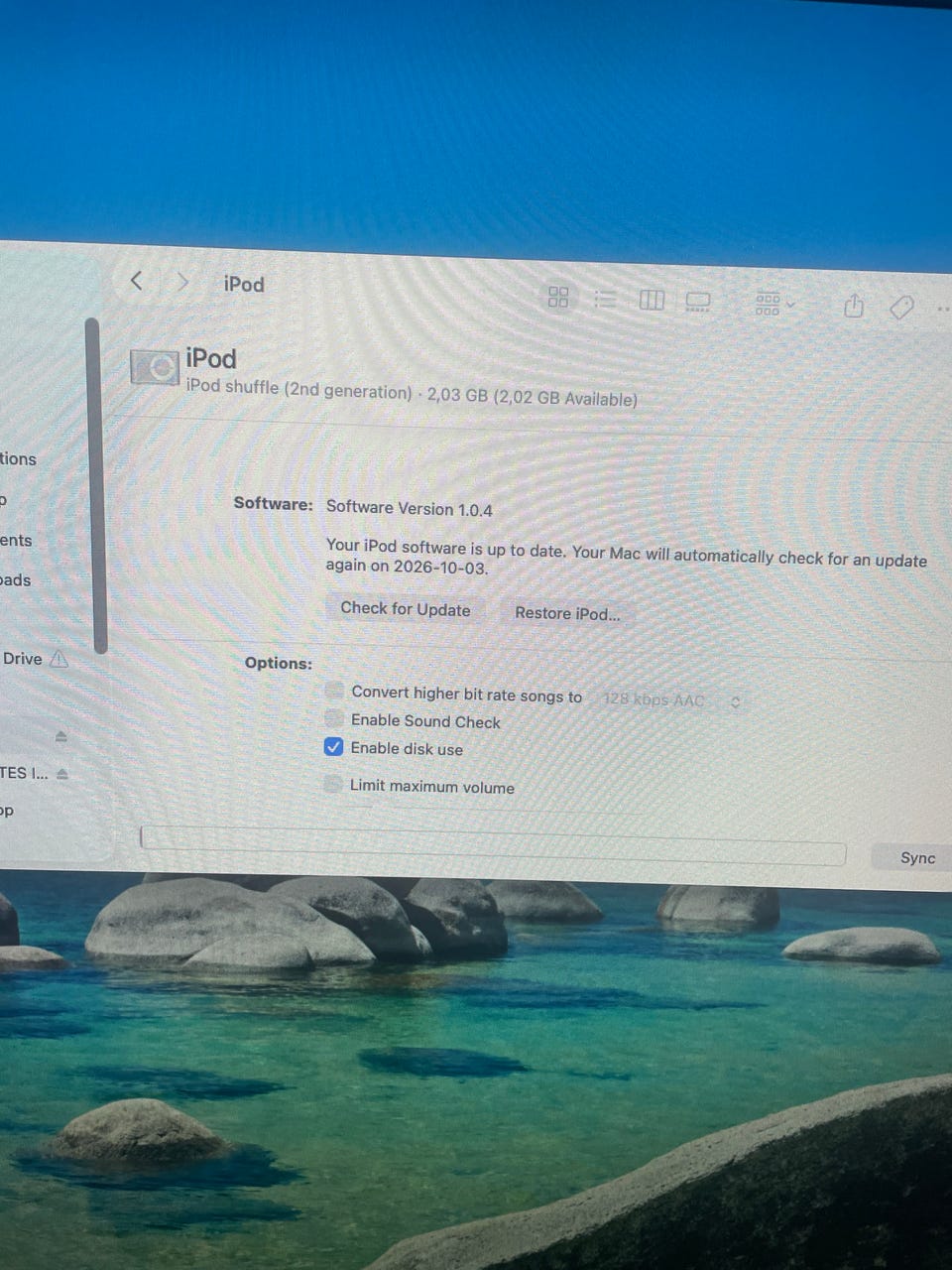The height and width of the screenshot is (1270, 952).
Task: Enable the Sound Check checkbox
Action: pyautogui.click(x=334, y=718)
